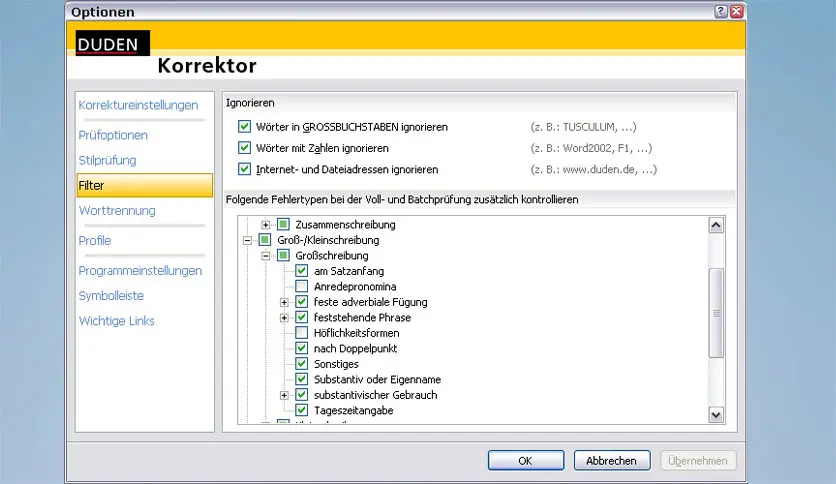Click example text '(z. B.: www.duden.de, ...)'
Screen dimensions: 836x484
click(593, 170)
